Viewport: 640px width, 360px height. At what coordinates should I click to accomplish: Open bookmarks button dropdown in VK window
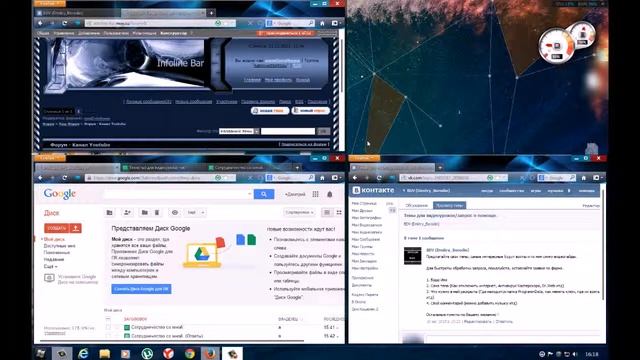tap(598, 178)
